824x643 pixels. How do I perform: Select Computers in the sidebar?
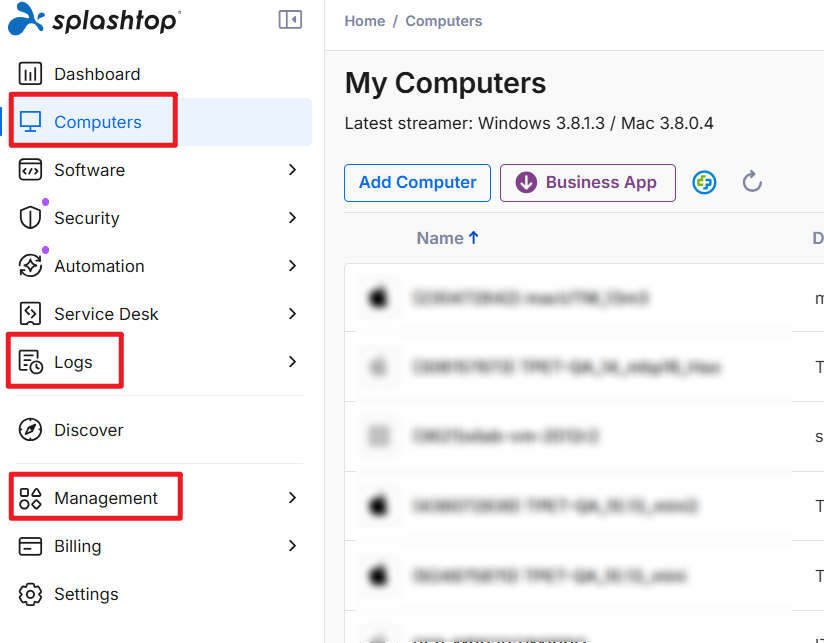click(98, 122)
